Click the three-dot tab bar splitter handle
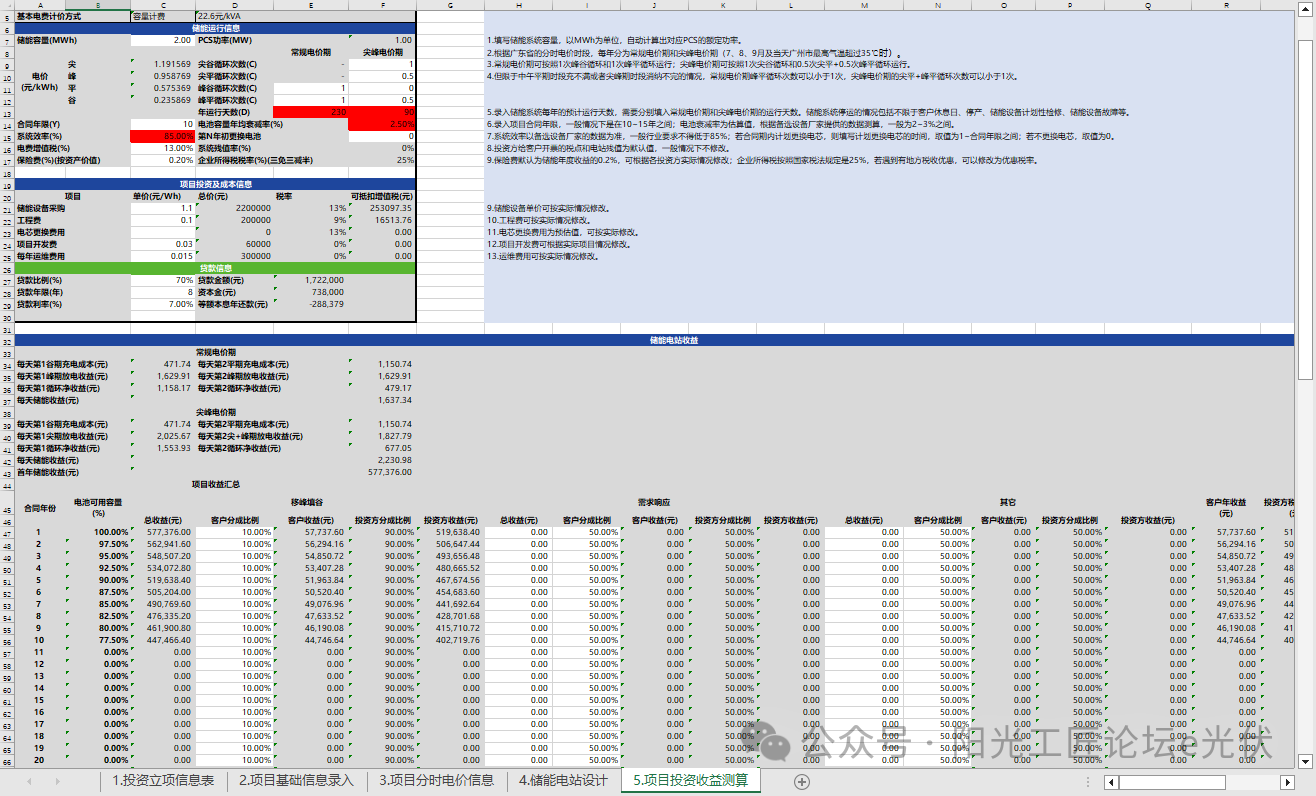1316x796 pixels. [x=1088, y=782]
